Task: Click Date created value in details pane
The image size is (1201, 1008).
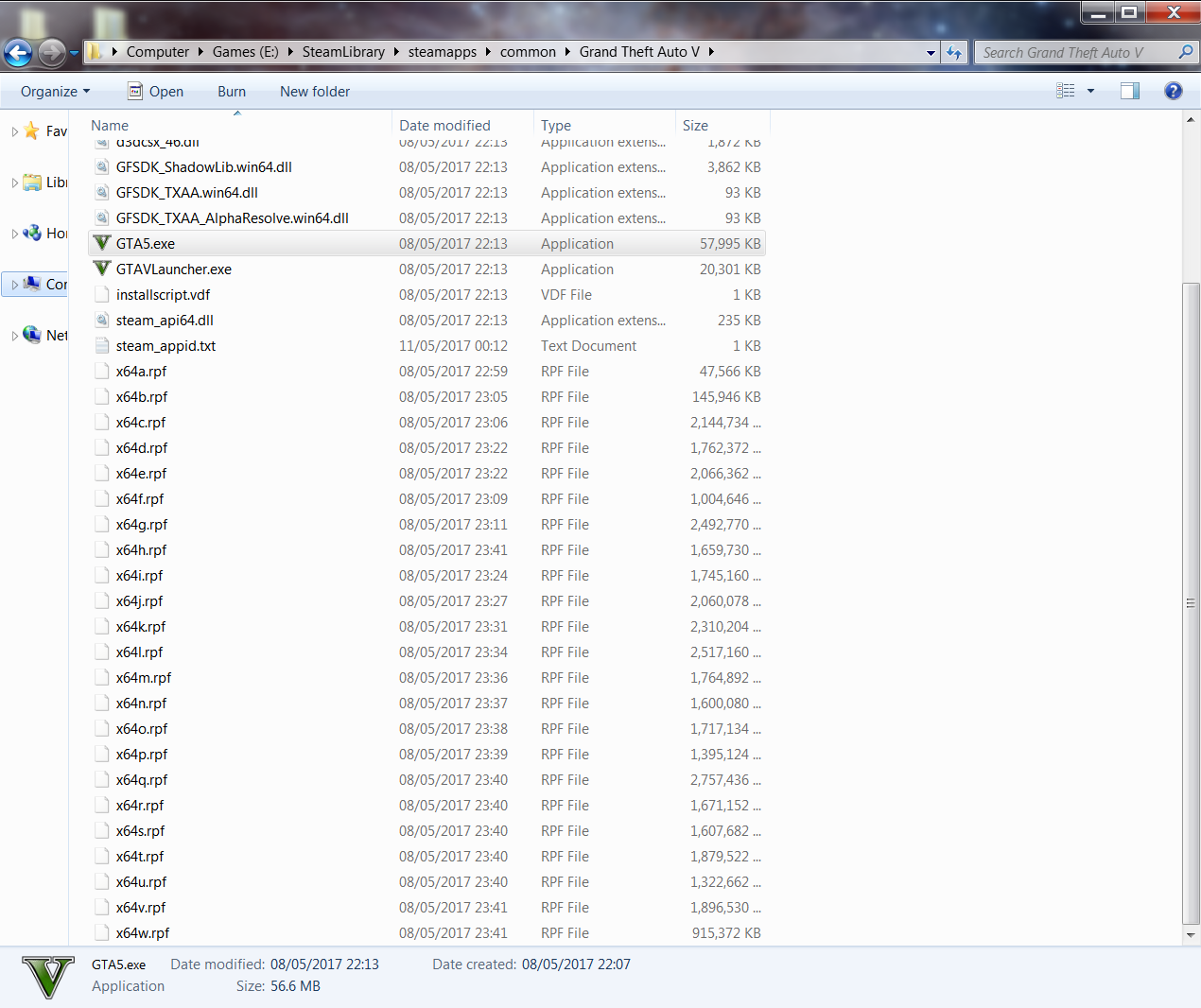Action: click(x=576, y=964)
